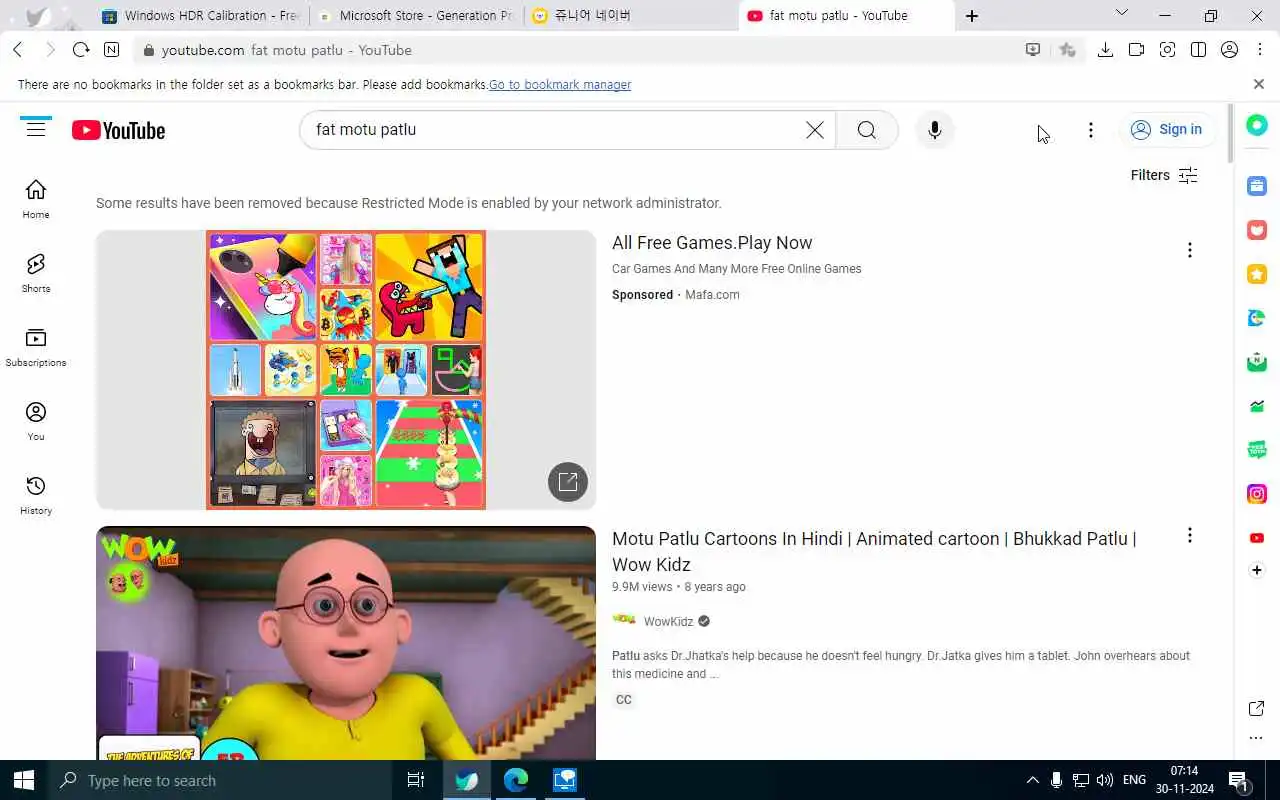Open a new browser tab
This screenshot has width=1280, height=800.
(x=972, y=16)
